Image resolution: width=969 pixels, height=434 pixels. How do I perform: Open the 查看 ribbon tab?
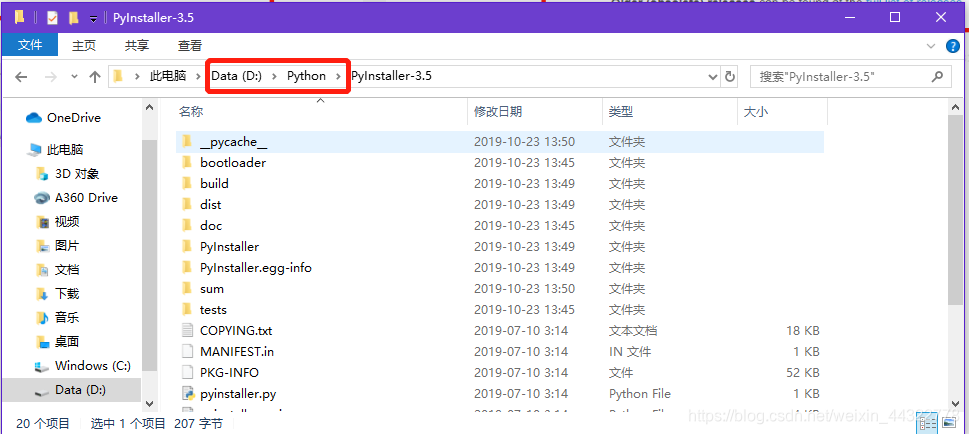point(190,46)
